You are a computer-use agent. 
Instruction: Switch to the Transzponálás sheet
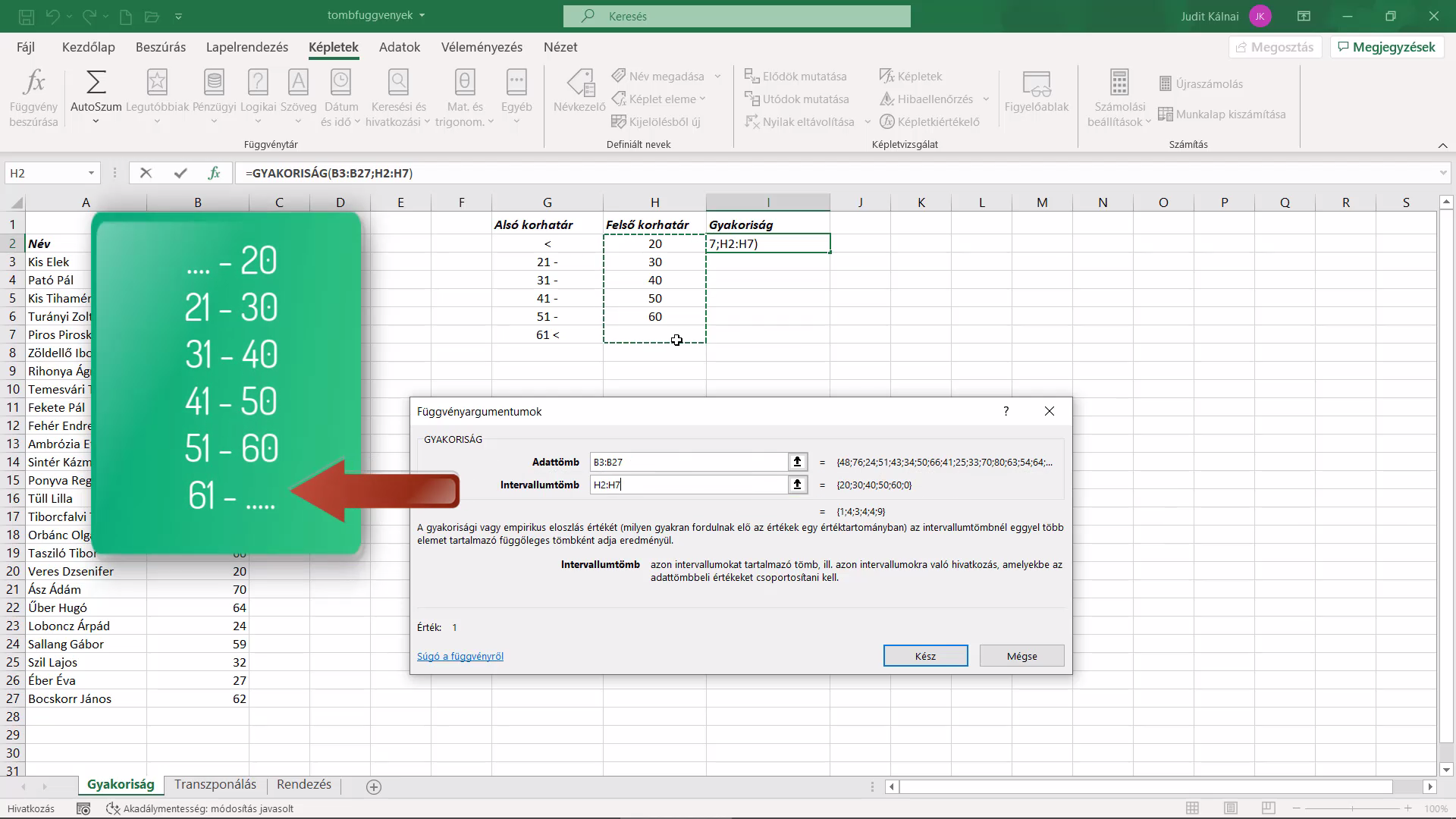coord(215,785)
